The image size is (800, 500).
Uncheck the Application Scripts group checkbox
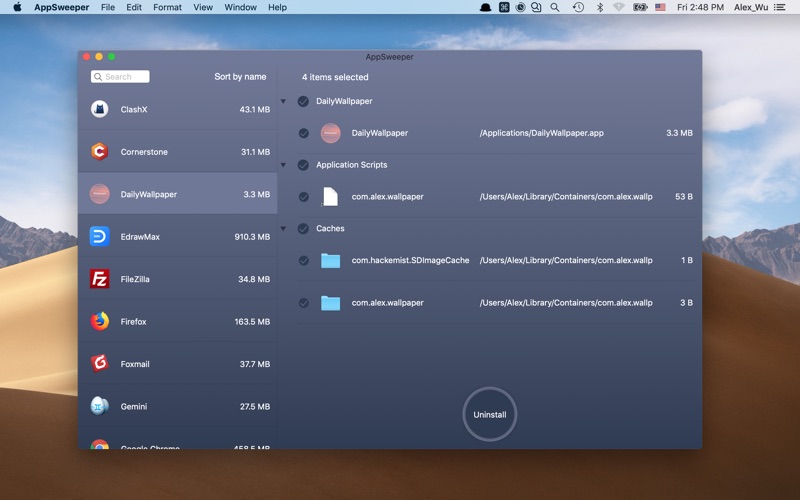(x=303, y=165)
